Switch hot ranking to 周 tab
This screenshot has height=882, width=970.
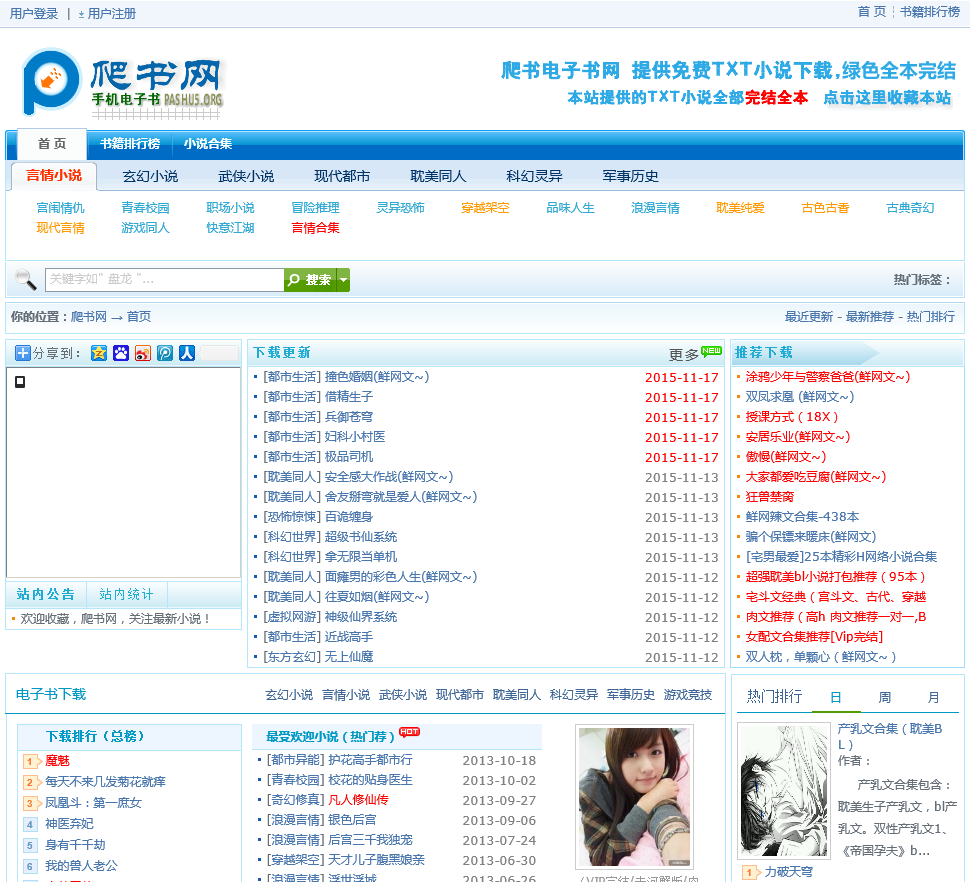tap(885, 697)
